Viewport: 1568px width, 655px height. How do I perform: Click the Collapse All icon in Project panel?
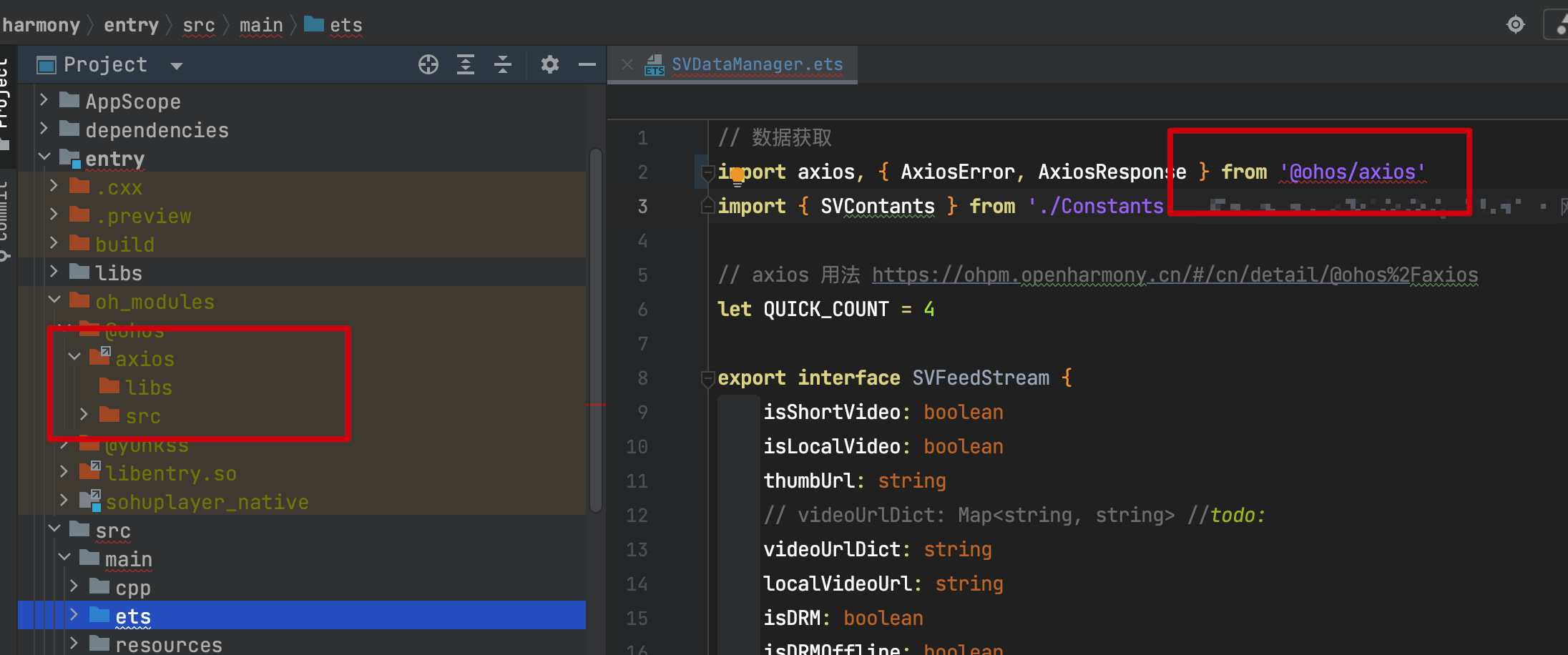503,64
